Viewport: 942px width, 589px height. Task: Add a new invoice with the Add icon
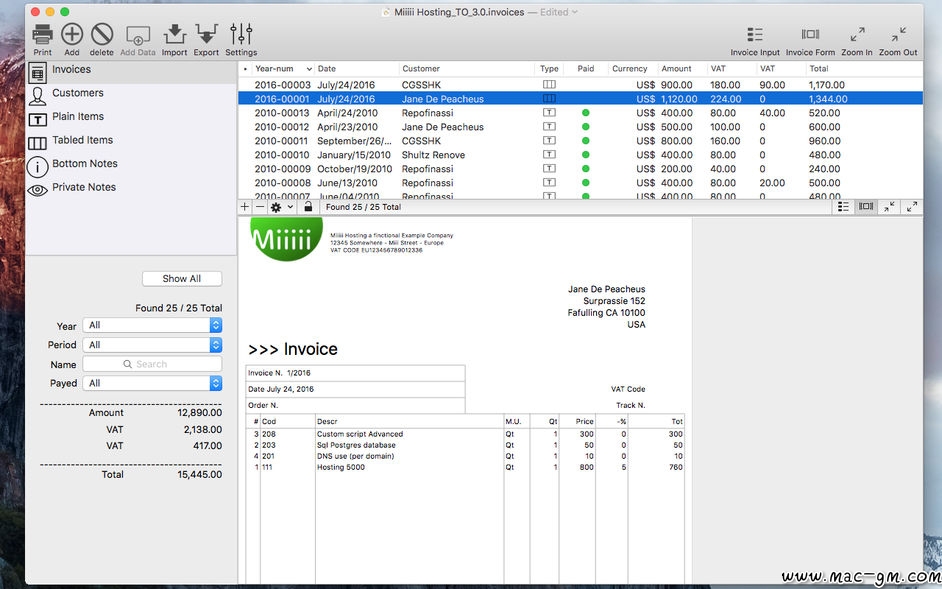point(72,34)
